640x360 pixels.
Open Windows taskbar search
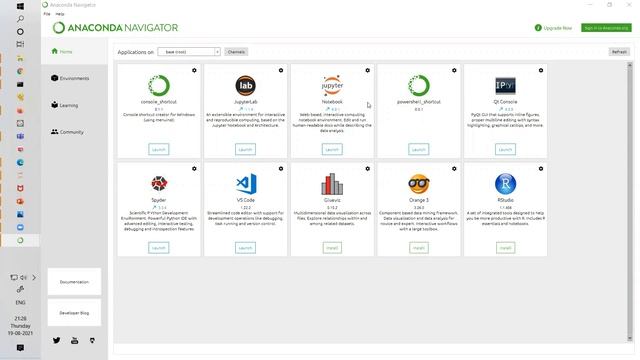coord(20,19)
